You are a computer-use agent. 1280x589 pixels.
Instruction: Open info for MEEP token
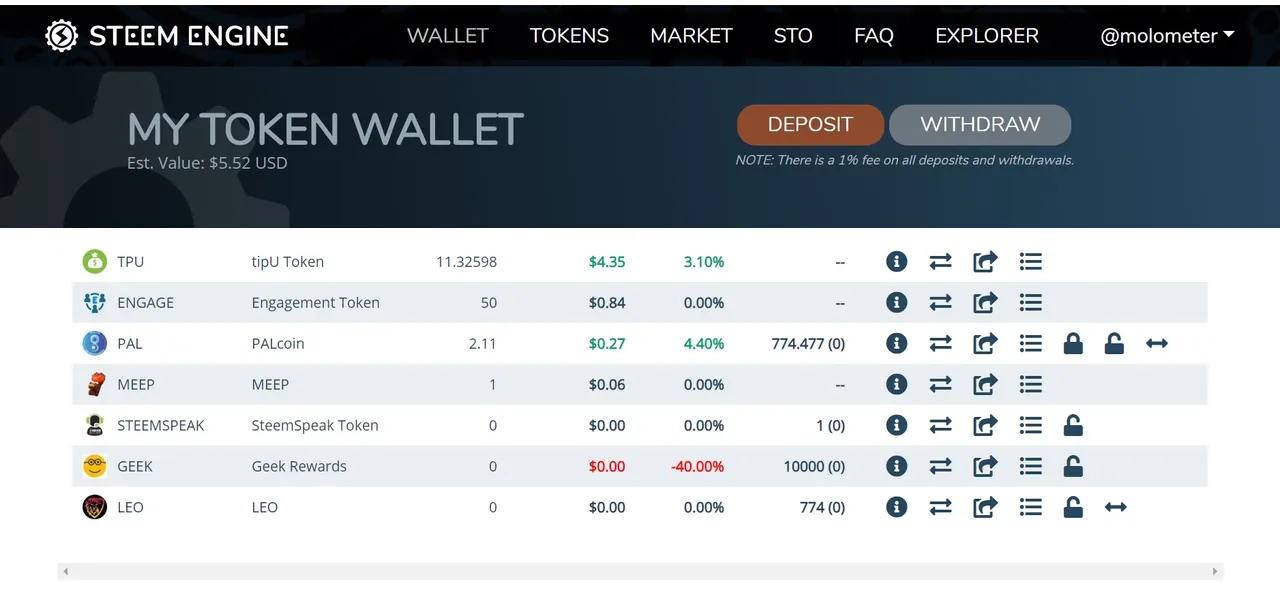(897, 385)
